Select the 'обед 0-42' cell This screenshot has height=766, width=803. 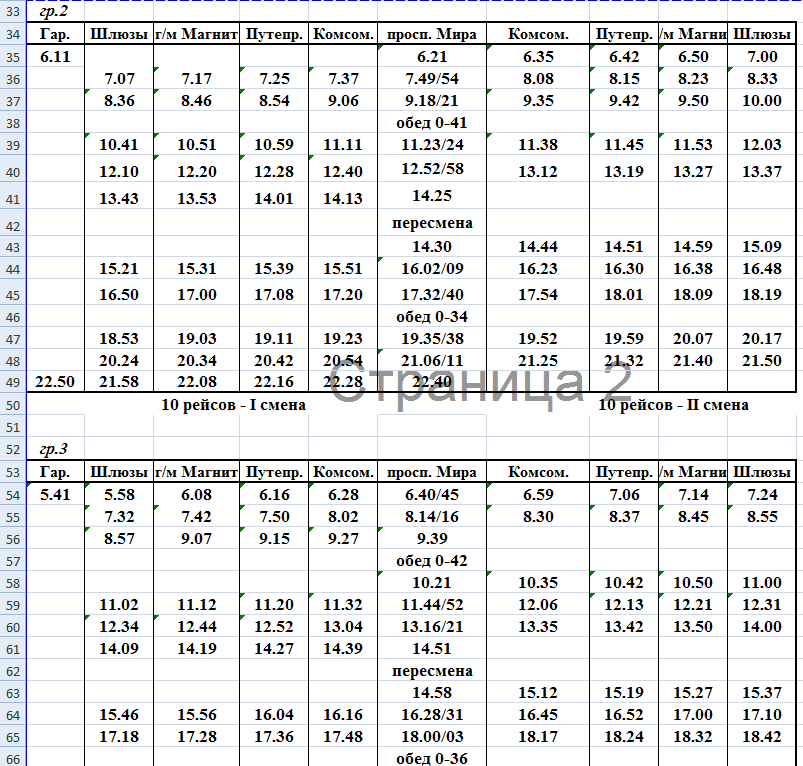tap(432, 561)
